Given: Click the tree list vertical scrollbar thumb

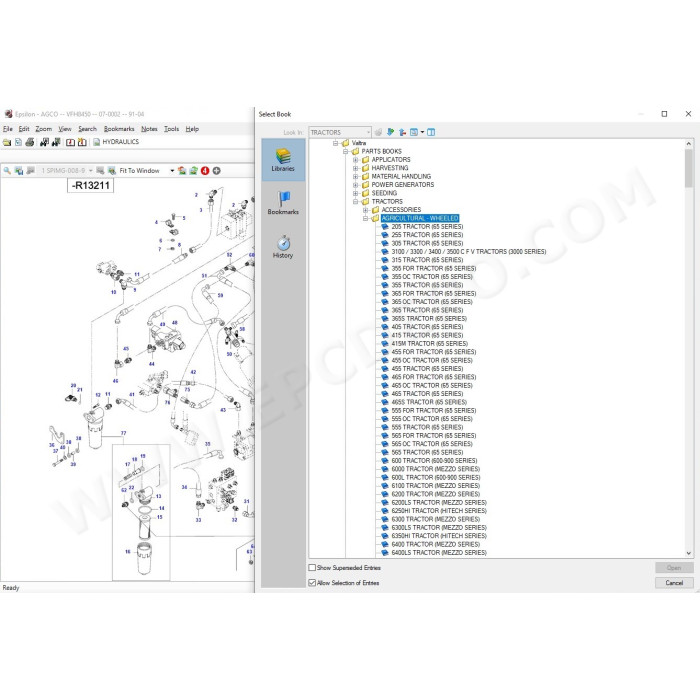Looking at the screenshot, I should point(688,168).
